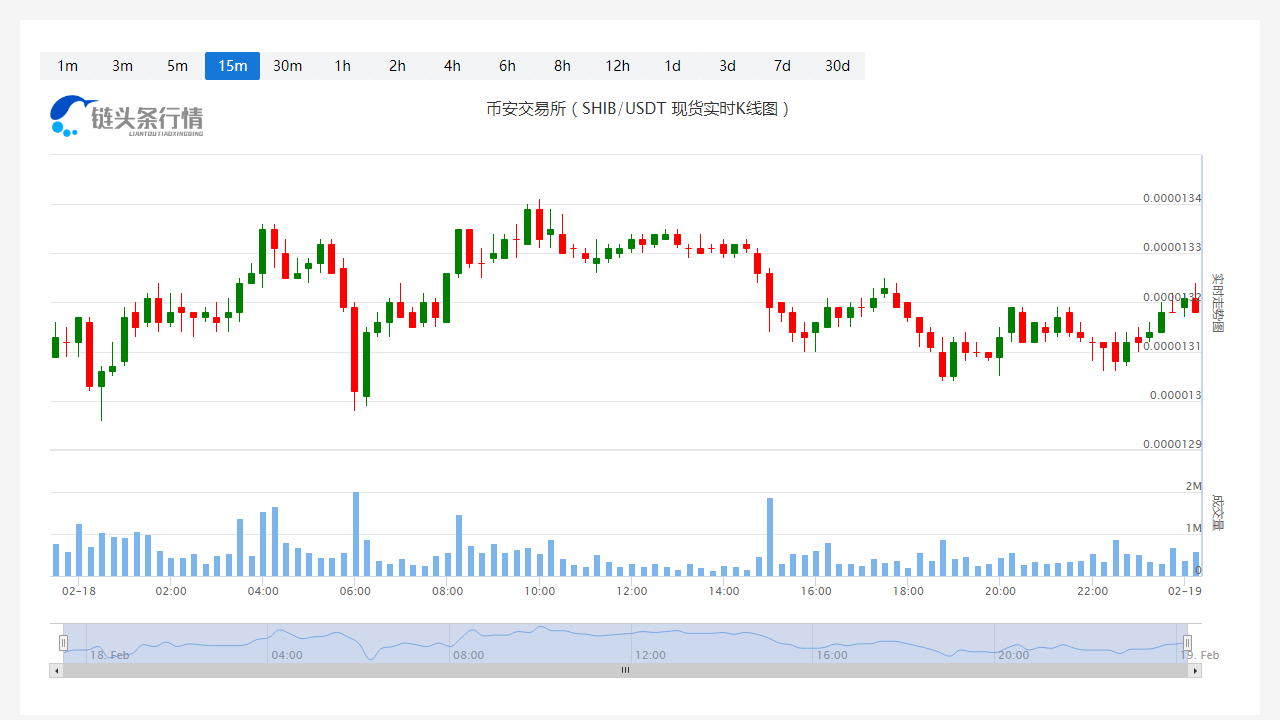The image size is (1280, 720).
Task: Click the scrollbar left arrow button
Action: tap(56, 671)
